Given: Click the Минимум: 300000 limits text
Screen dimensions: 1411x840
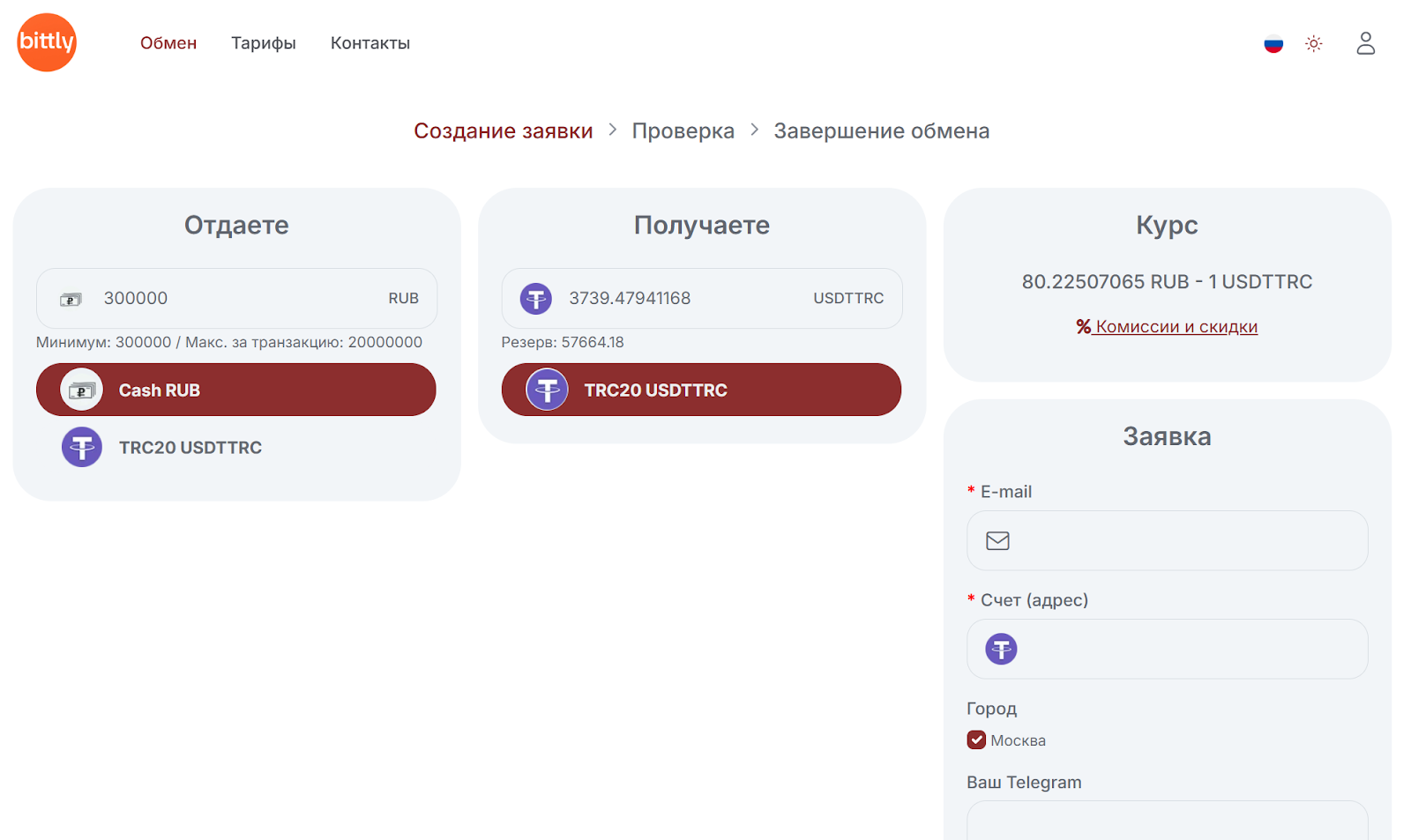Looking at the screenshot, I should tap(229, 342).
